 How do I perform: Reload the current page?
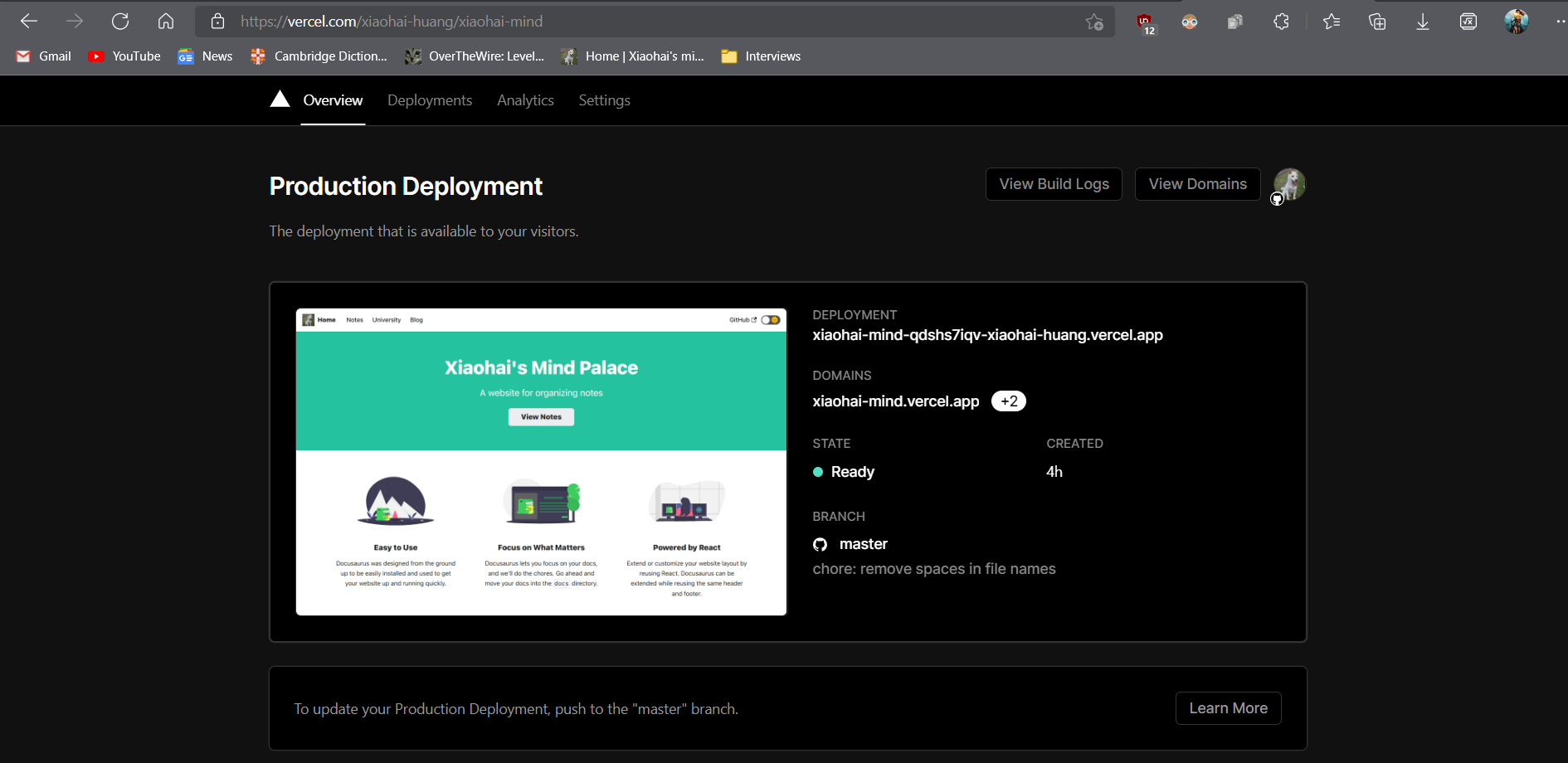(120, 21)
